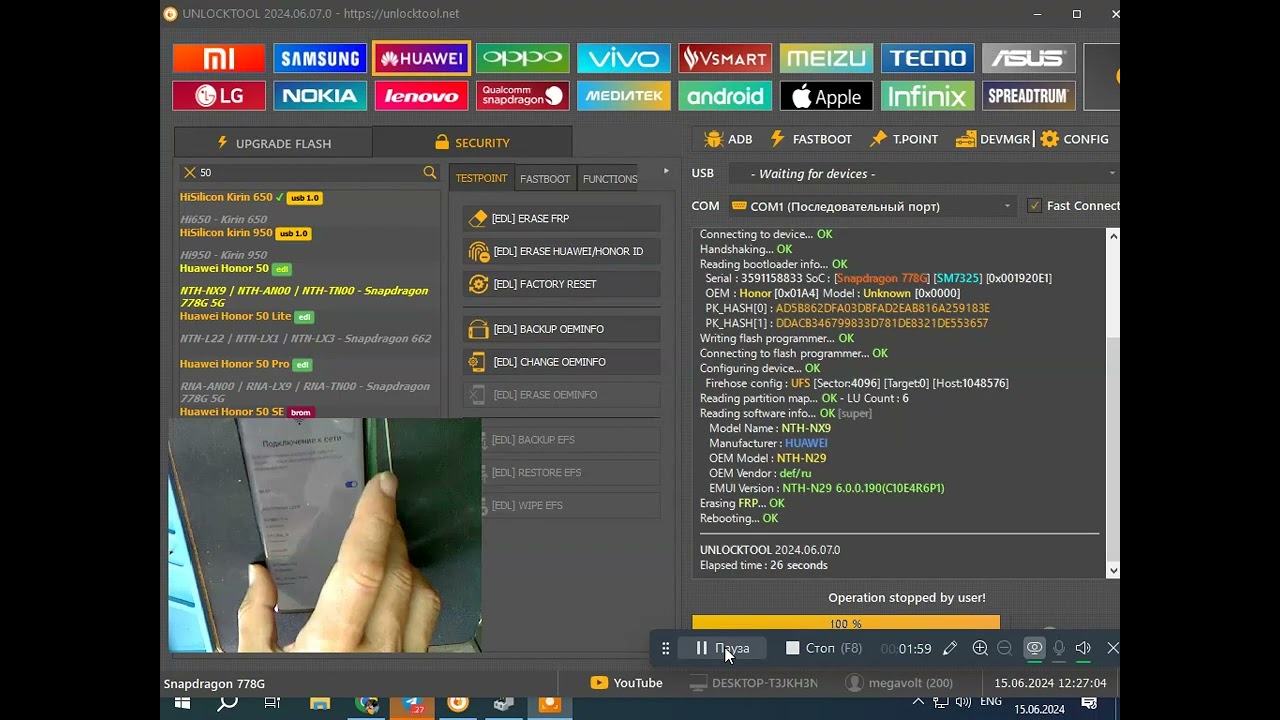Image resolution: width=1280 pixels, height=720 pixels.
Task: Open the Fastboot tab in the operations panel
Action: coord(545,179)
